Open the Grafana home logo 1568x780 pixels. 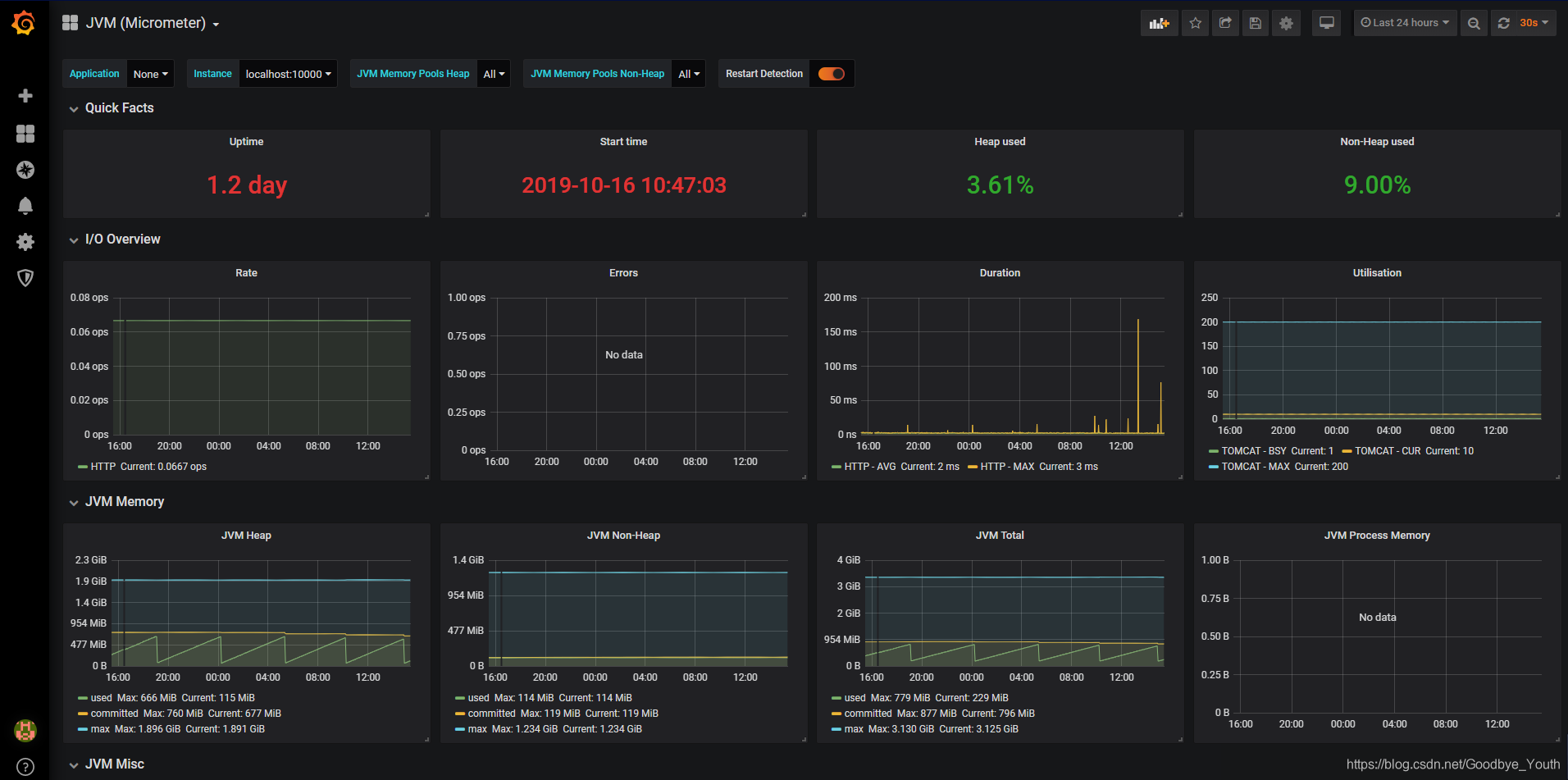click(x=24, y=23)
